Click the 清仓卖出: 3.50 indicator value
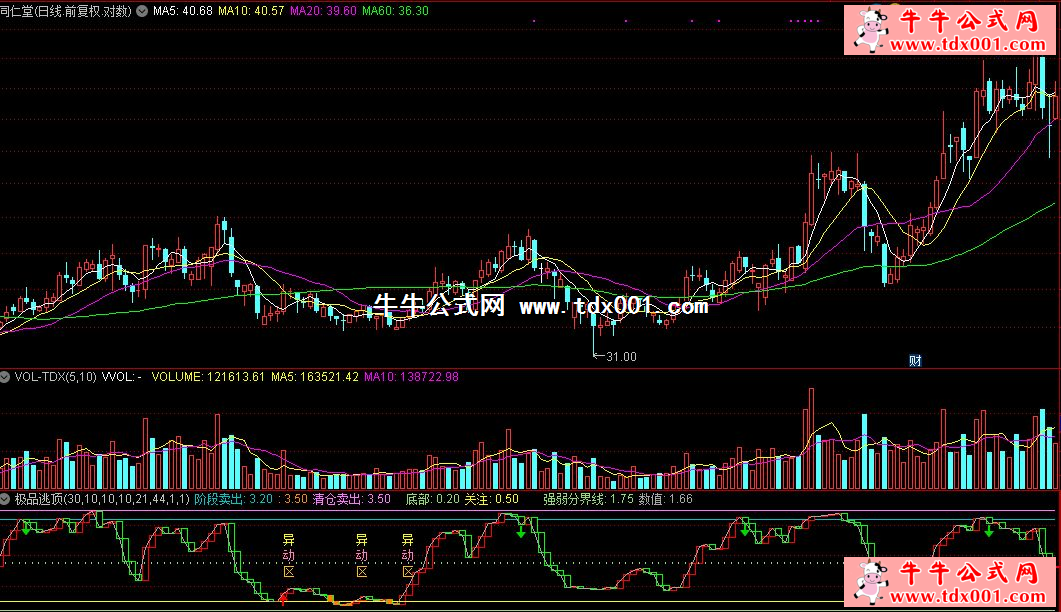 (x=351, y=498)
